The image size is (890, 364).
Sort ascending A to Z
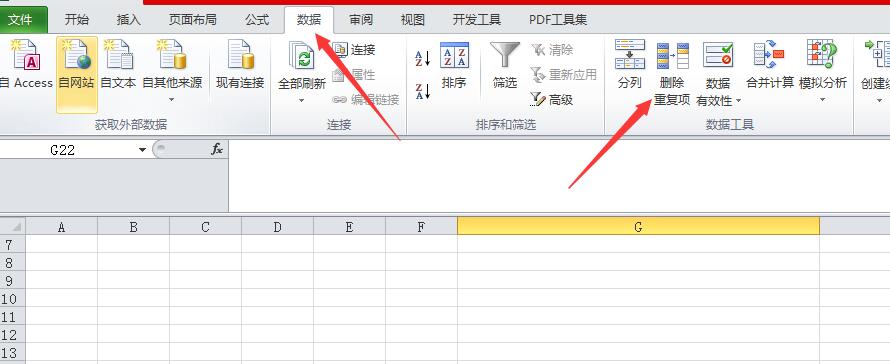[x=422, y=58]
